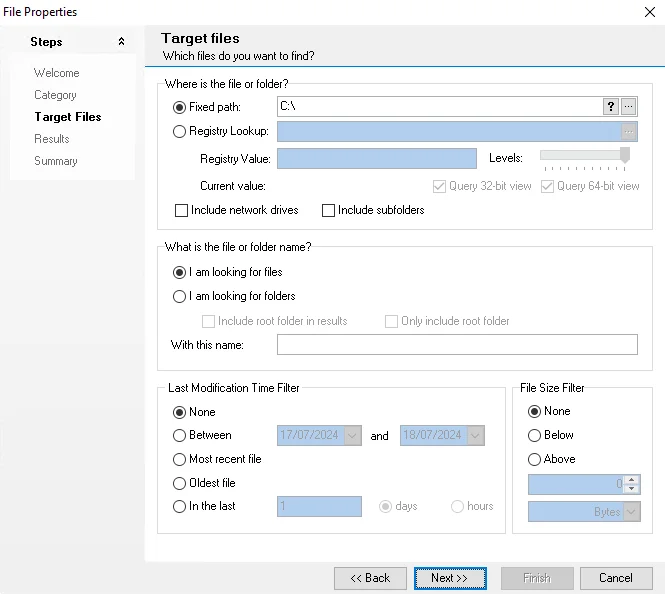Click the Finish button
665x594 pixels.
537,578
